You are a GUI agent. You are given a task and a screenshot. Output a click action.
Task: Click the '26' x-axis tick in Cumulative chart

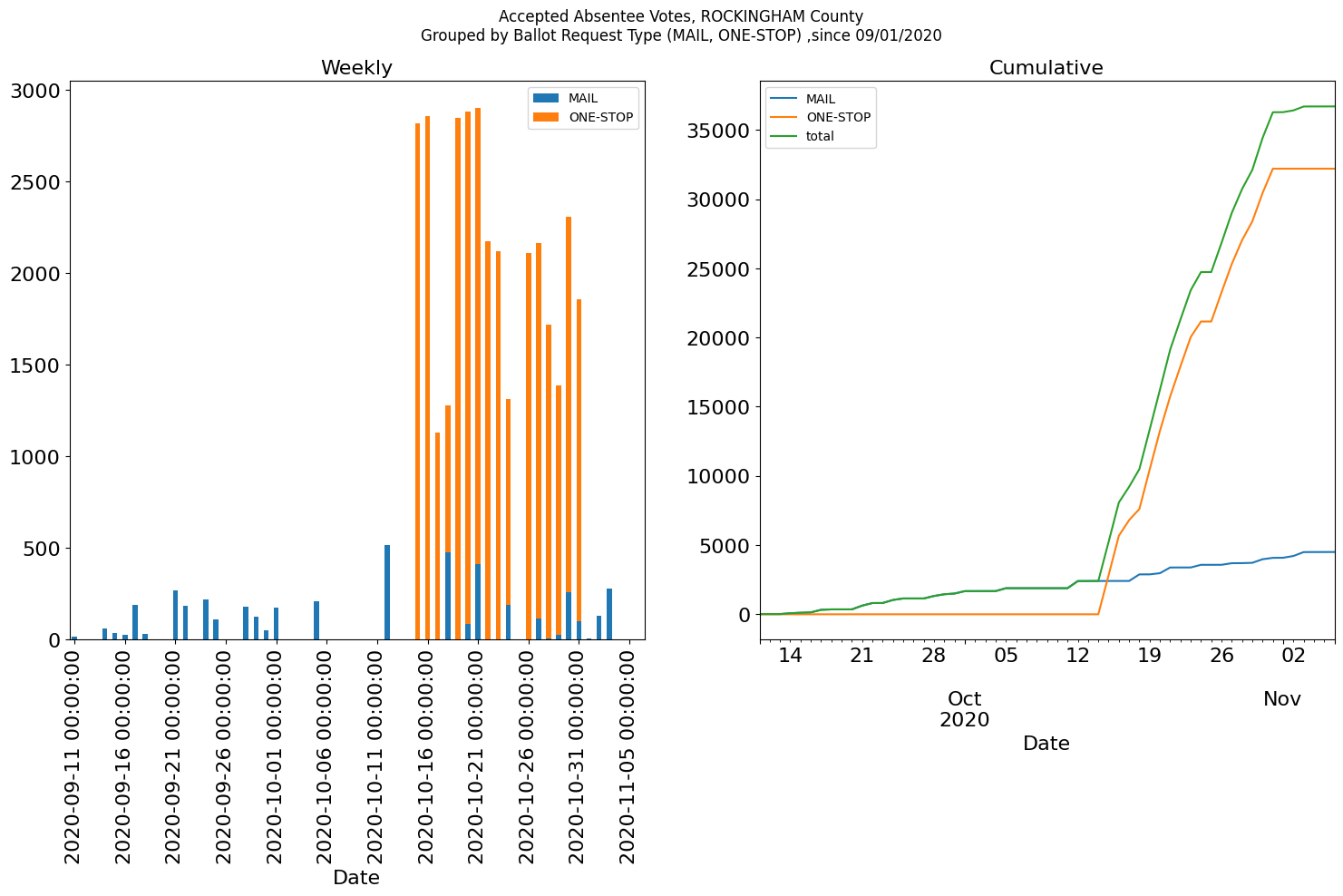pyautogui.click(x=1222, y=655)
